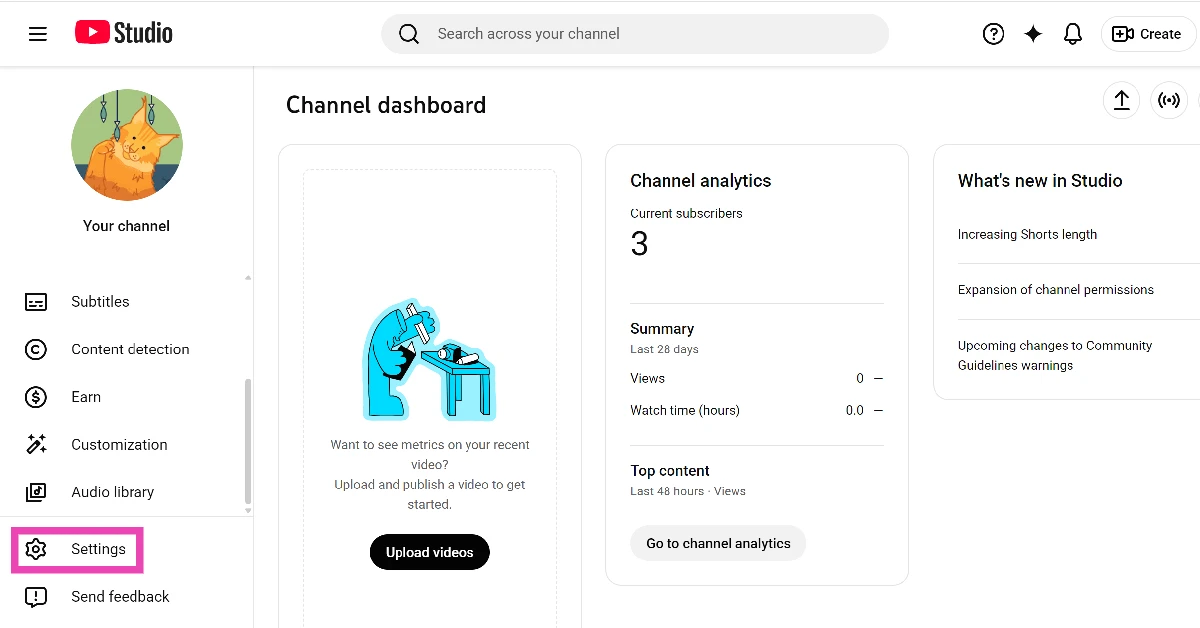Open Increasing Shorts length announcement
The image size is (1200, 628).
coord(1027,234)
